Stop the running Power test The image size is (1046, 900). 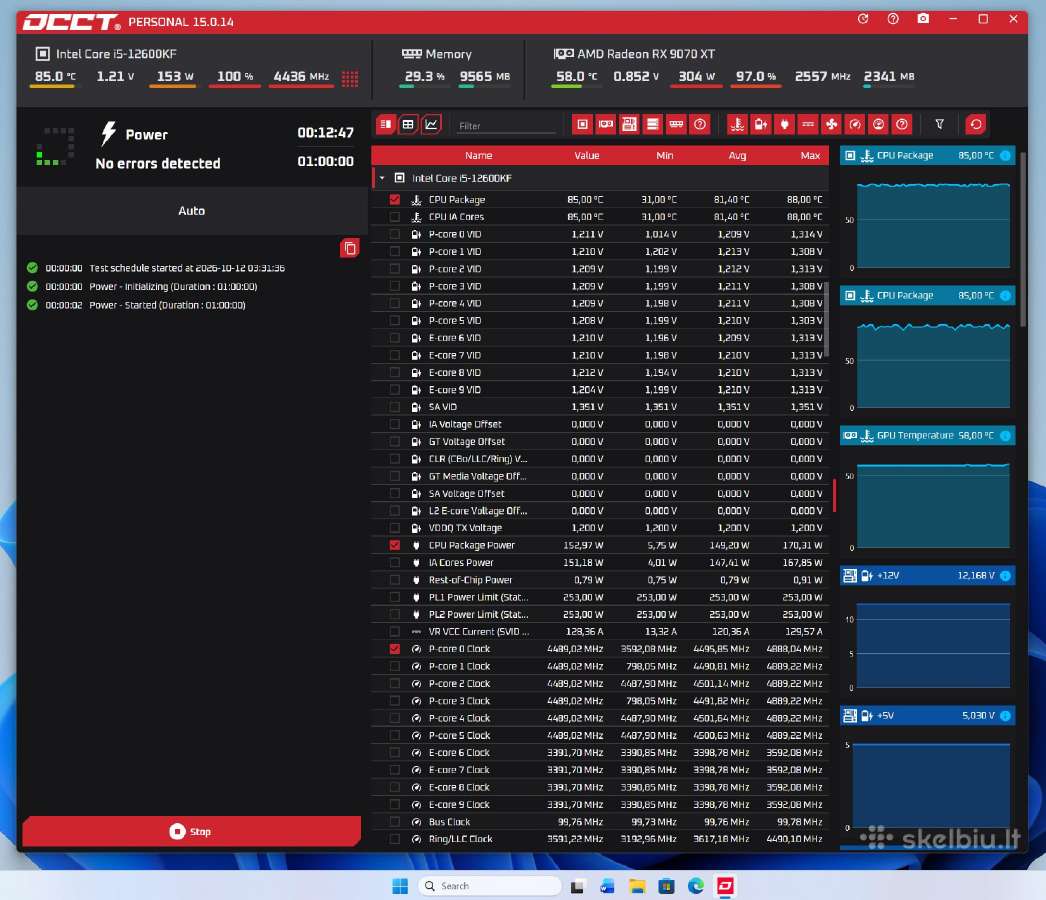[191, 831]
